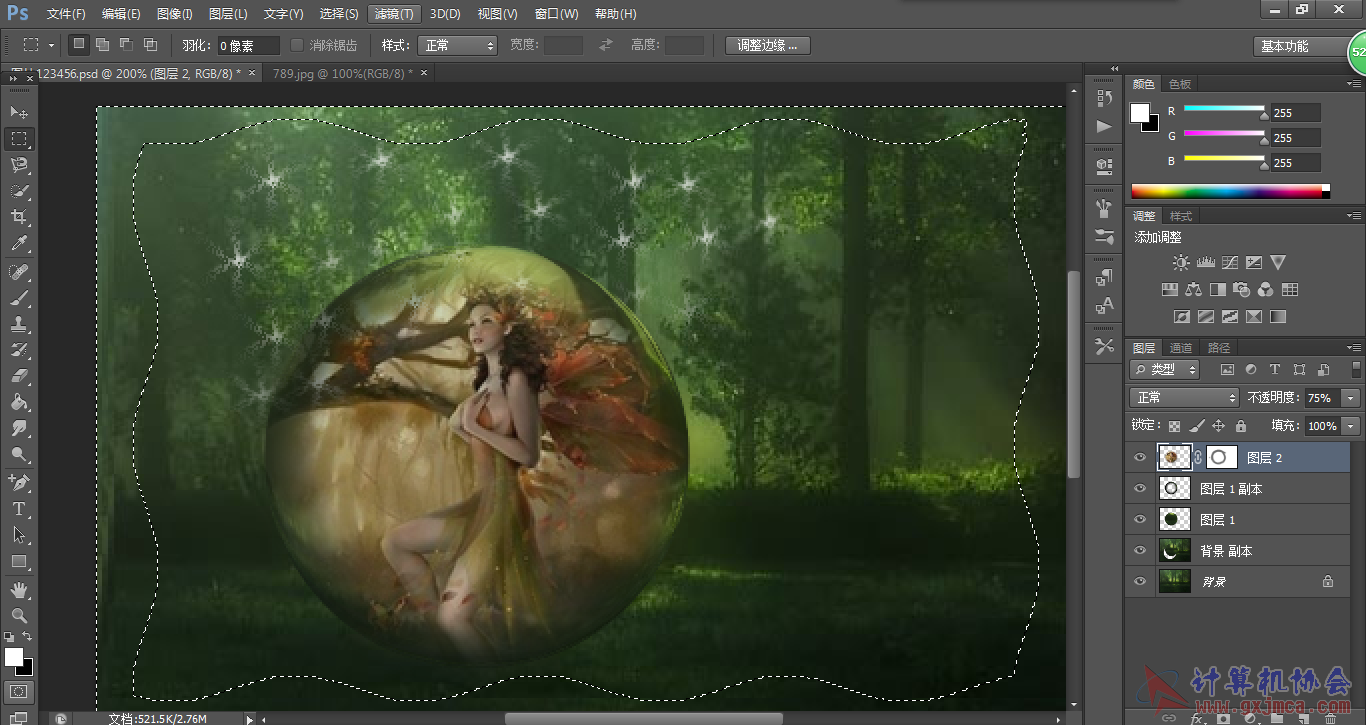Select the Smudge tool

click(19, 428)
